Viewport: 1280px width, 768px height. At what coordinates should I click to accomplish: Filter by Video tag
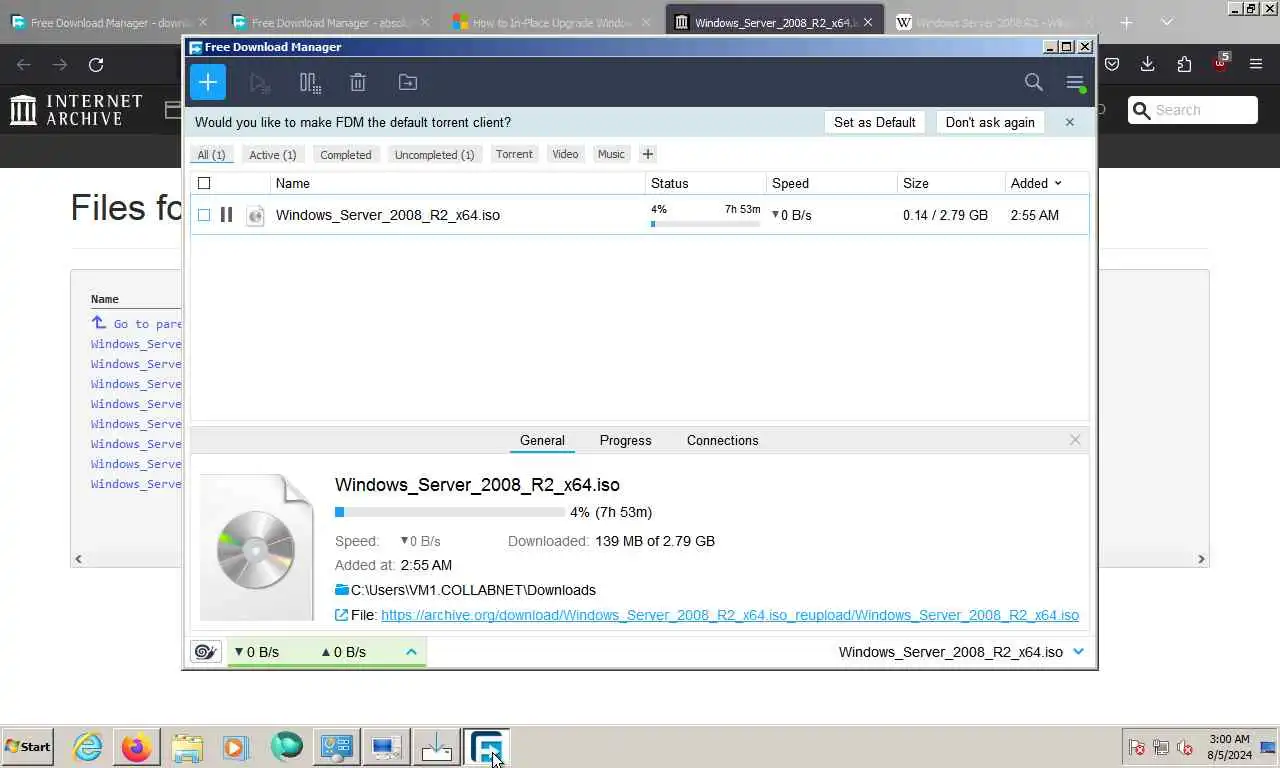(x=565, y=154)
